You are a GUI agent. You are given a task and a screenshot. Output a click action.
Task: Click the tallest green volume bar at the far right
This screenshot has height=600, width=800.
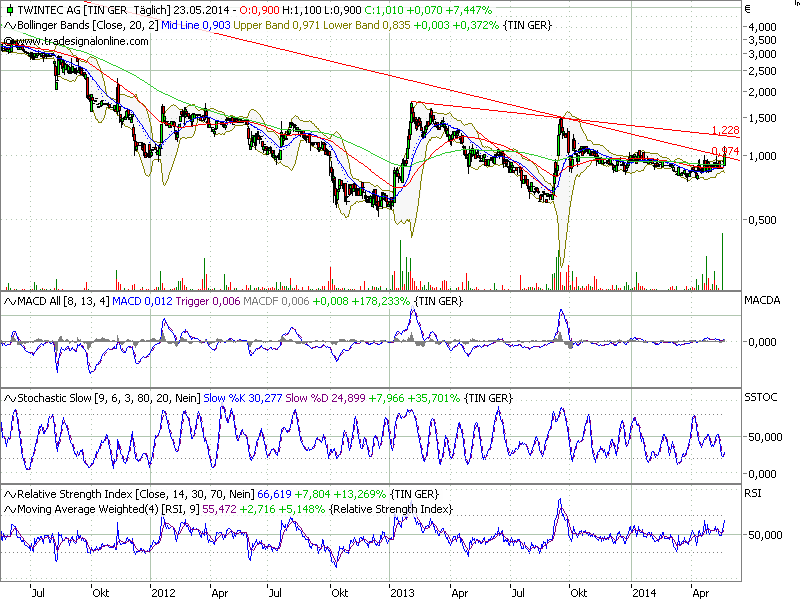722,262
